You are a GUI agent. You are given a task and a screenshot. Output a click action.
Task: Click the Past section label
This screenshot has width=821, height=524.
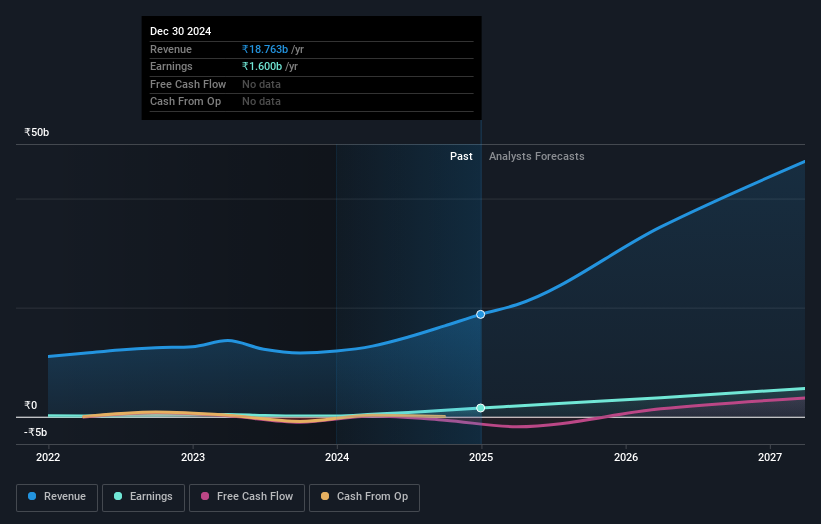coord(461,156)
